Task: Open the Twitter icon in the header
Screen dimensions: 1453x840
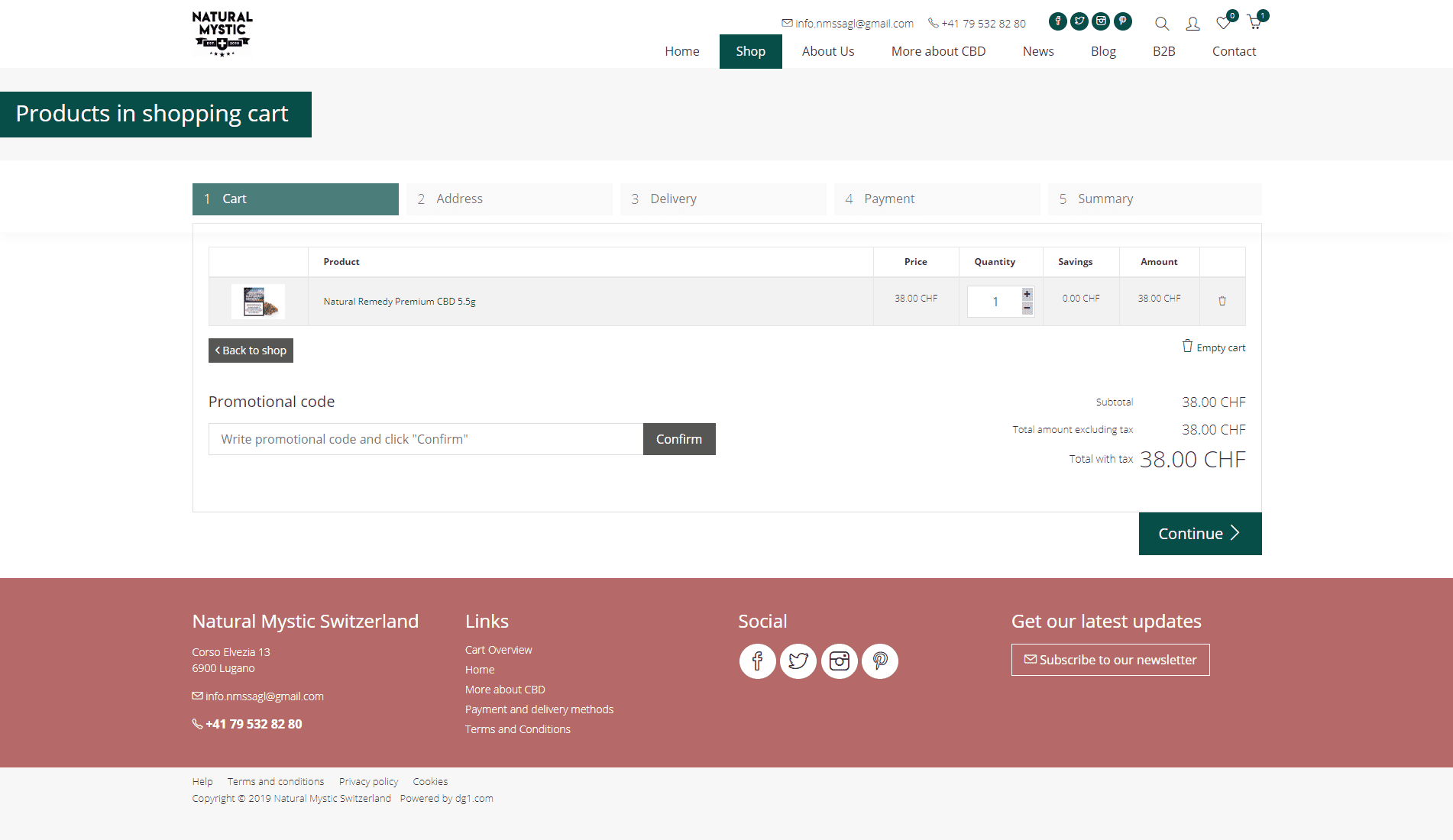Action: pyautogui.click(x=1079, y=21)
